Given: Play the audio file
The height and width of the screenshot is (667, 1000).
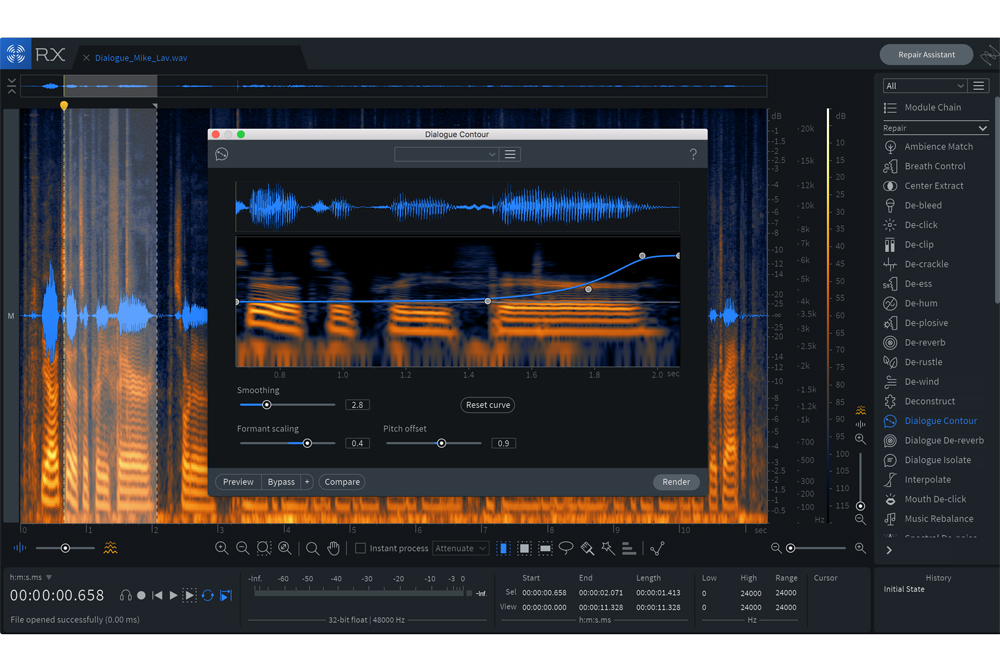Looking at the screenshot, I should 173,596.
